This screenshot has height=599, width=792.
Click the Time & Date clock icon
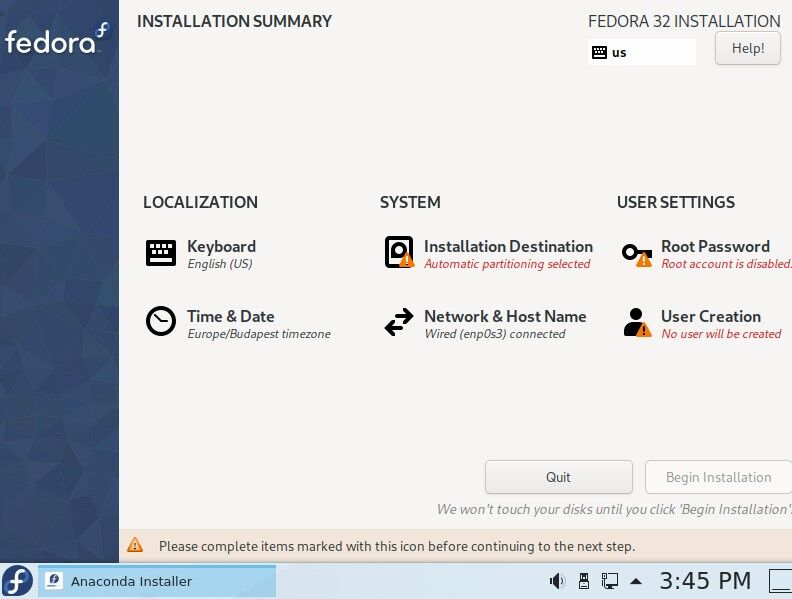[161, 321]
